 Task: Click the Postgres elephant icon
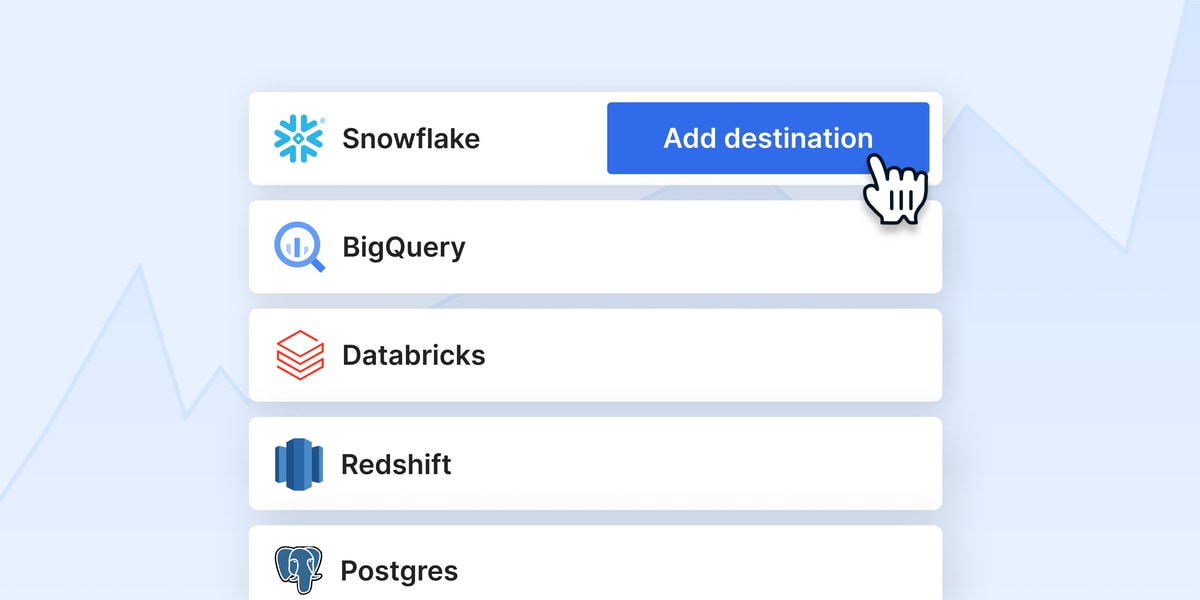click(x=299, y=571)
